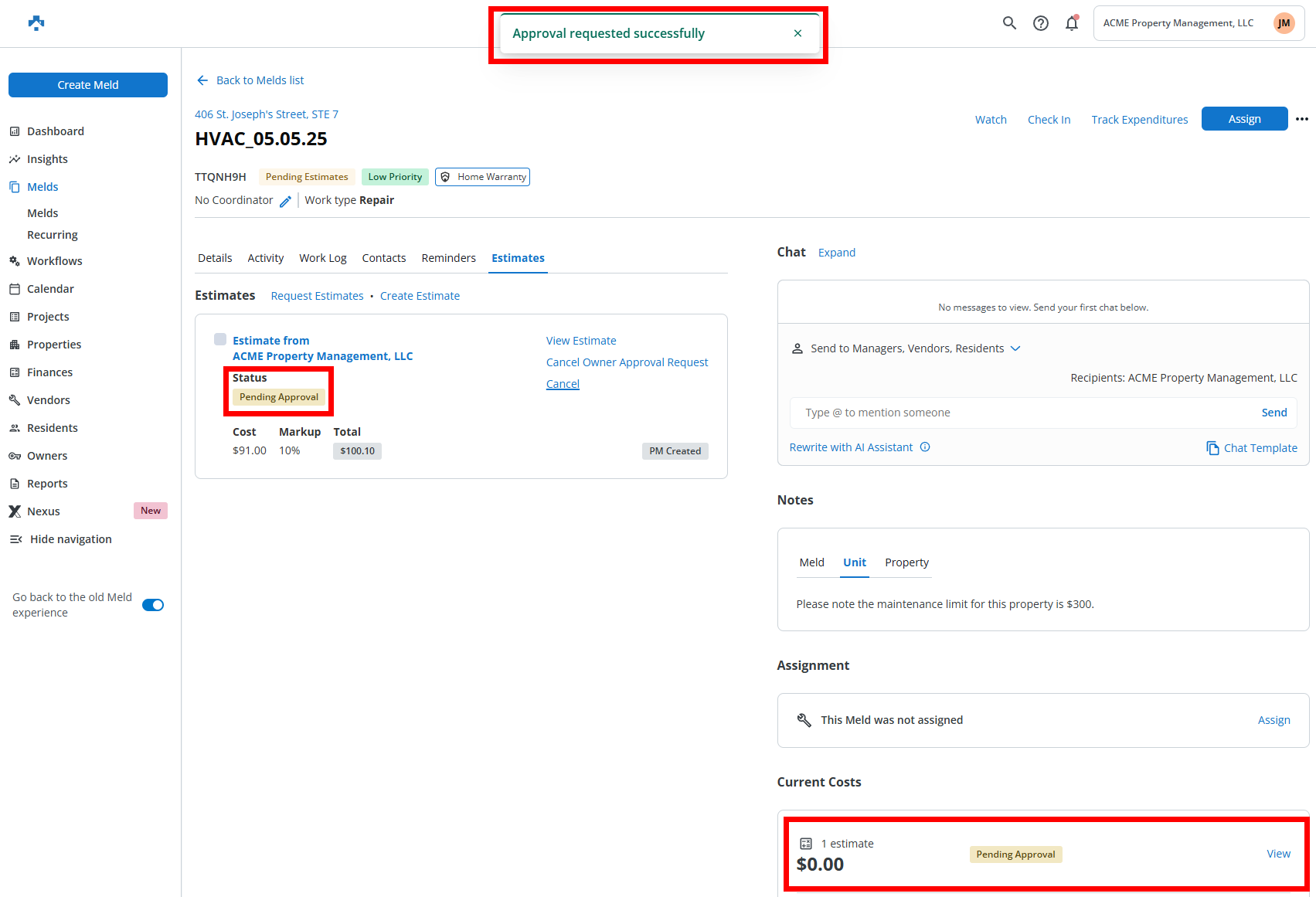Screen dimensions: 1316x897
Task: Select the Property notes tab
Action: (906, 562)
